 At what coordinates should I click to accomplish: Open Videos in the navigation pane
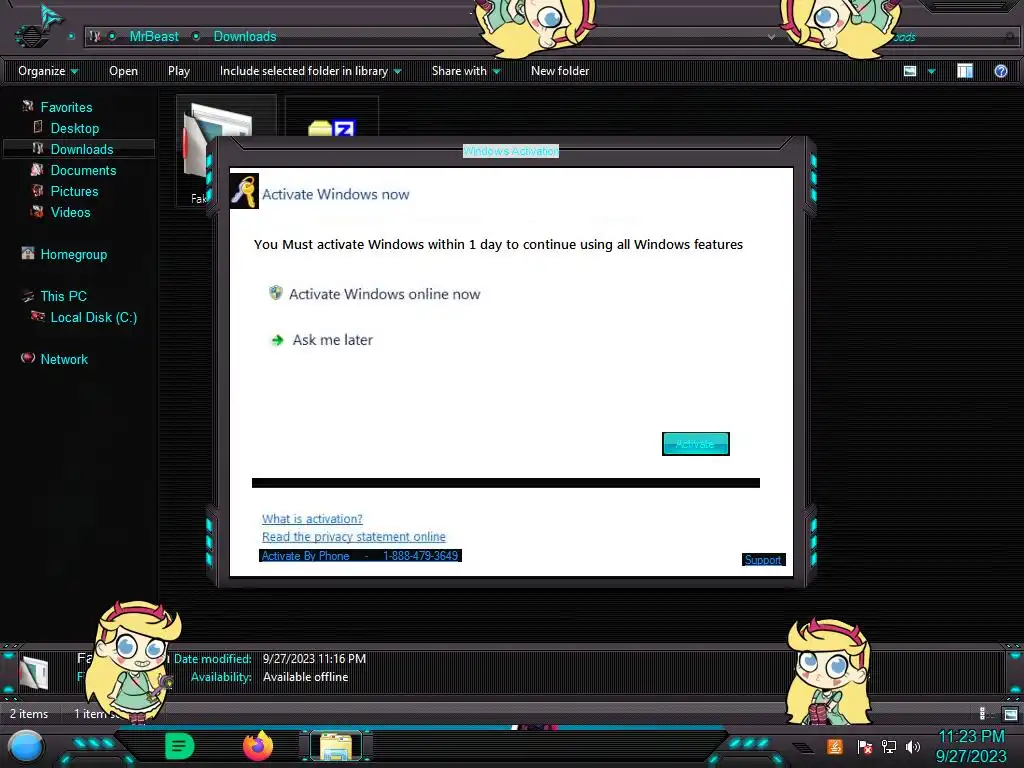click(x=70, y=212)
